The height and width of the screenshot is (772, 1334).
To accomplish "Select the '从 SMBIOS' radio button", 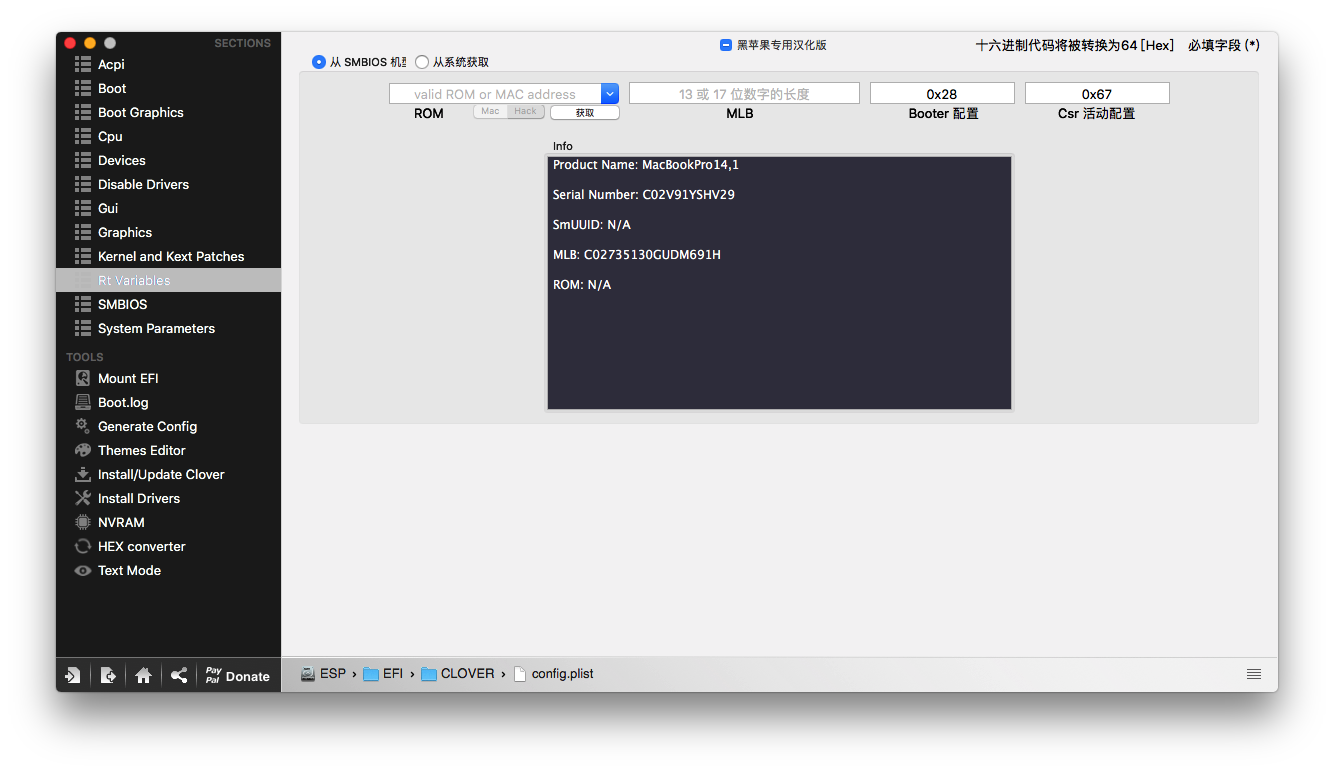I will coord(319,62).
